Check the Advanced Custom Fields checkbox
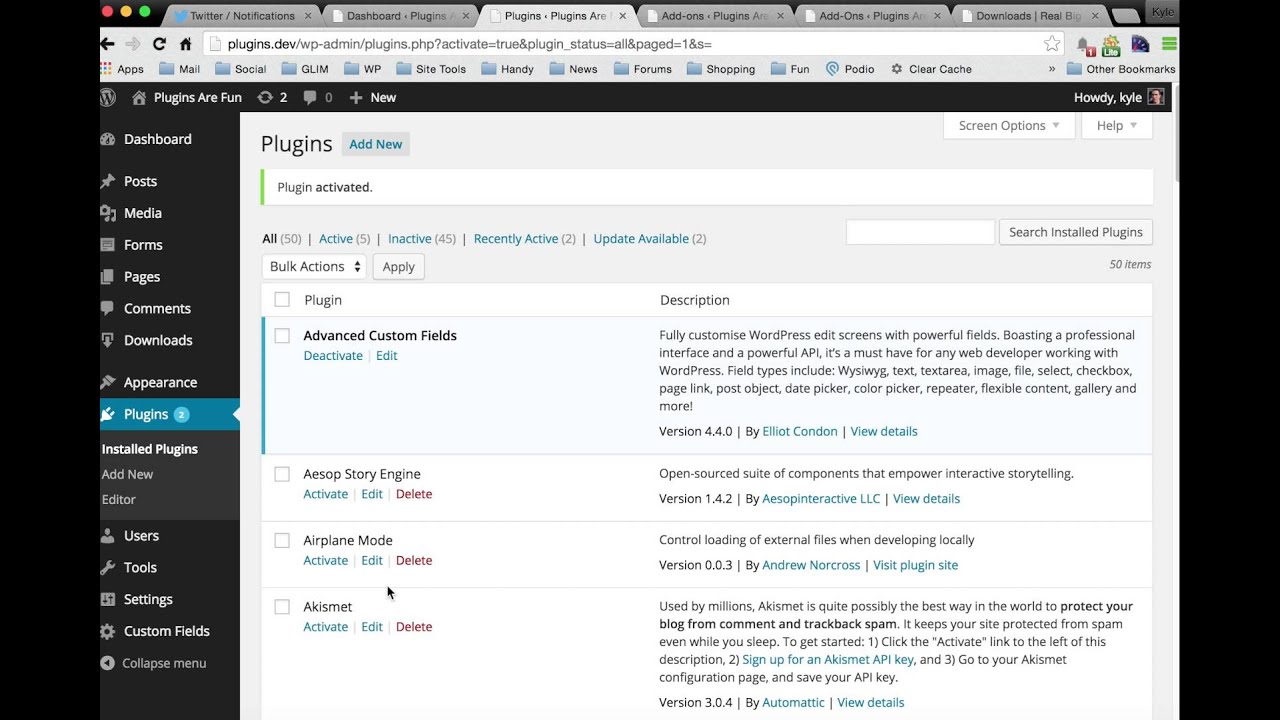This screenshot has width=1280, height=720. [282, 336]
